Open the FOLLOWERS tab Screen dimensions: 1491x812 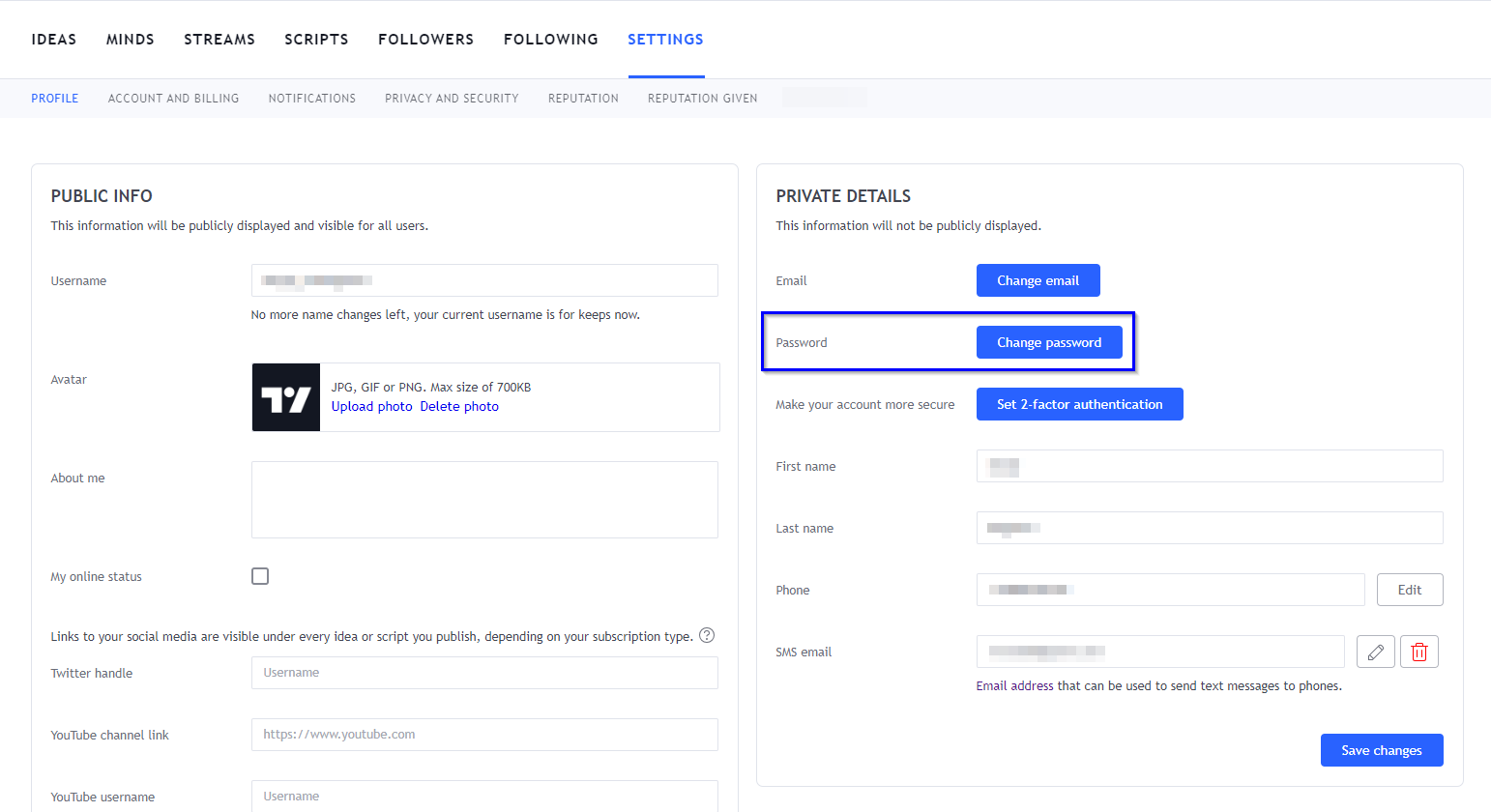tap(425, 39)
